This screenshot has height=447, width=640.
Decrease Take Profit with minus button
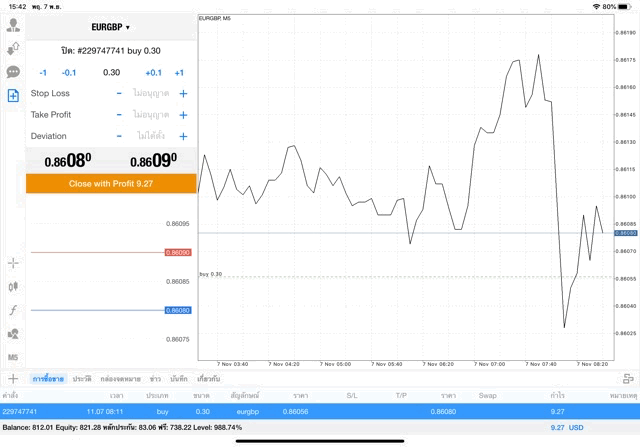pyautogui.click(x=119, y=115)
